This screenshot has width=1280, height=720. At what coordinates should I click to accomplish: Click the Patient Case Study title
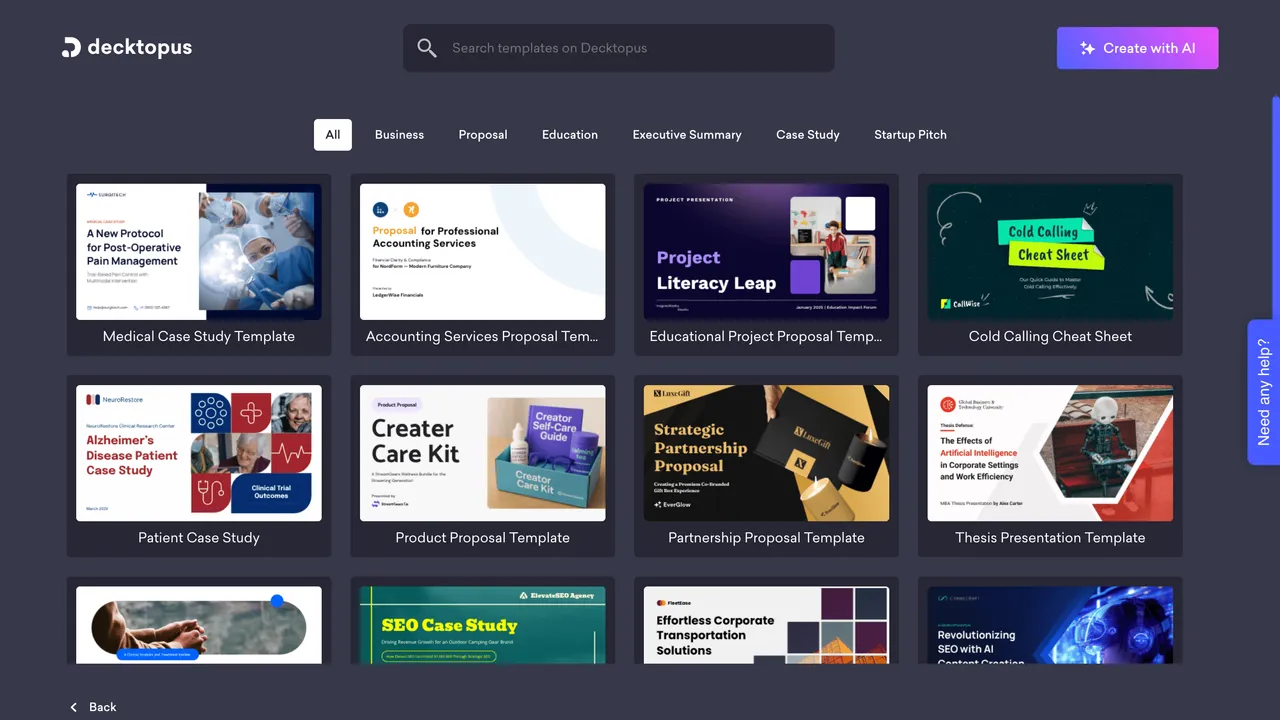coord(199,538)
